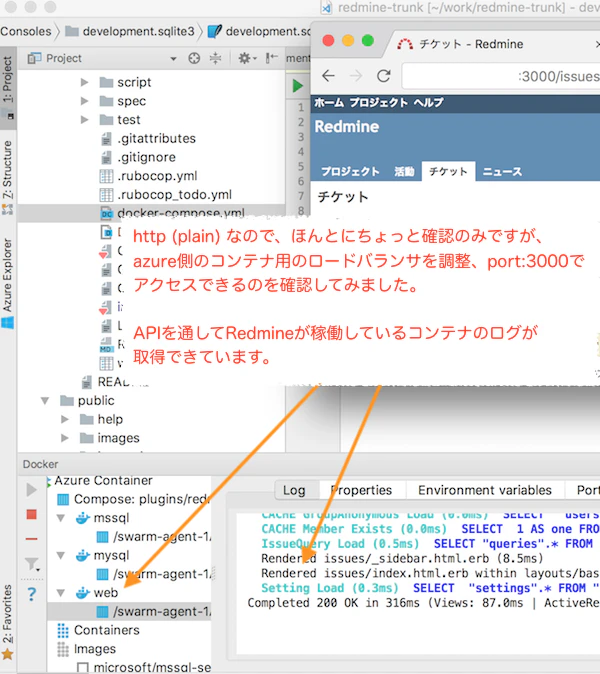
Task: Stop the container with the red square icon
Action: click(x=31, y=515)
